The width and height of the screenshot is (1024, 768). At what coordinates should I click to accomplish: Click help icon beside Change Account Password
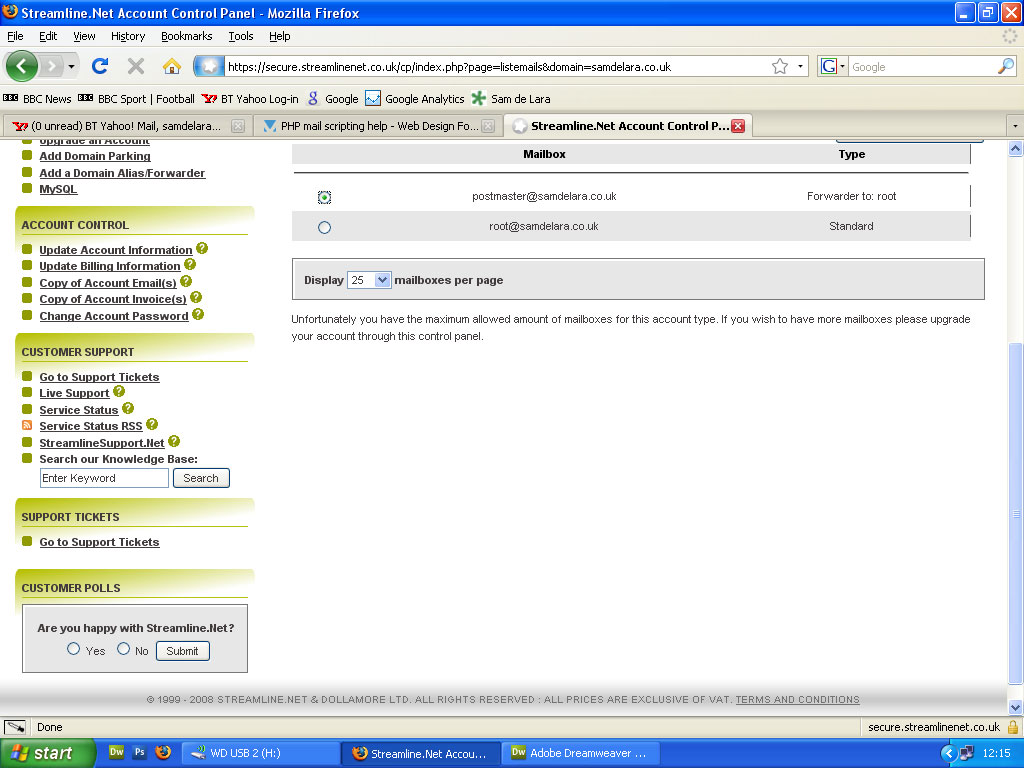[198, 314]
